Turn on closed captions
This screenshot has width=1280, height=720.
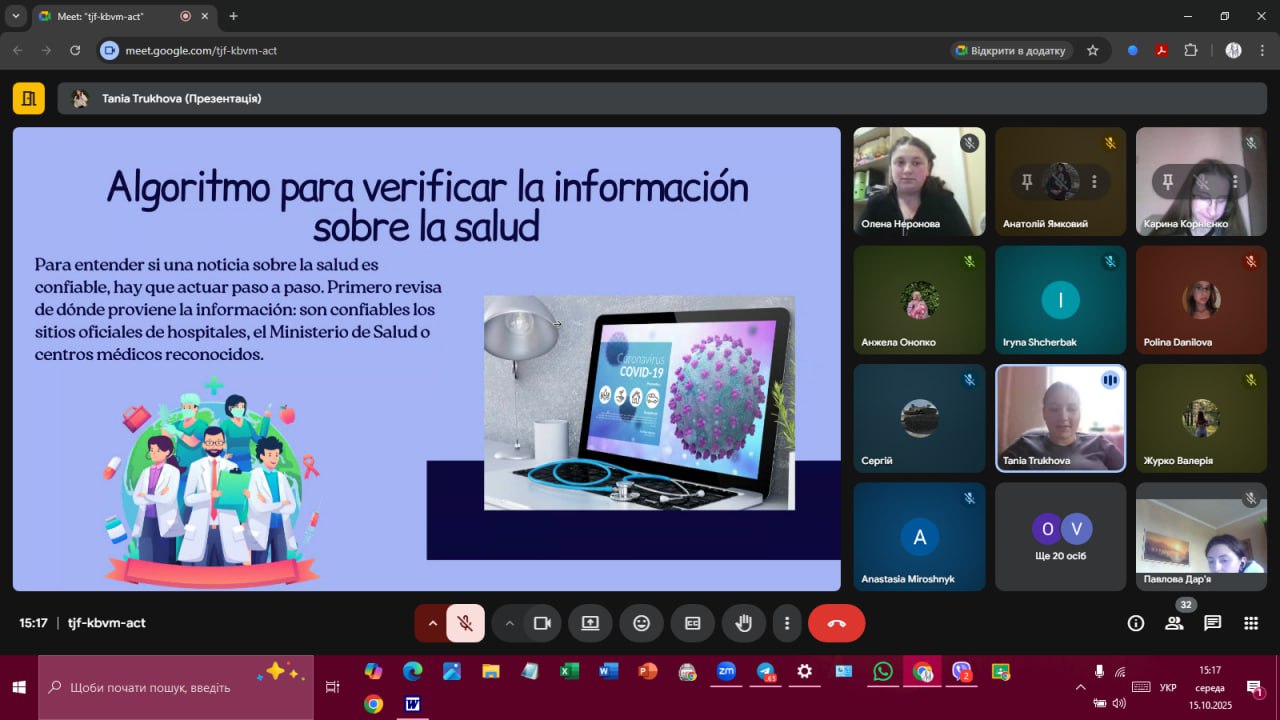point(692,623)
